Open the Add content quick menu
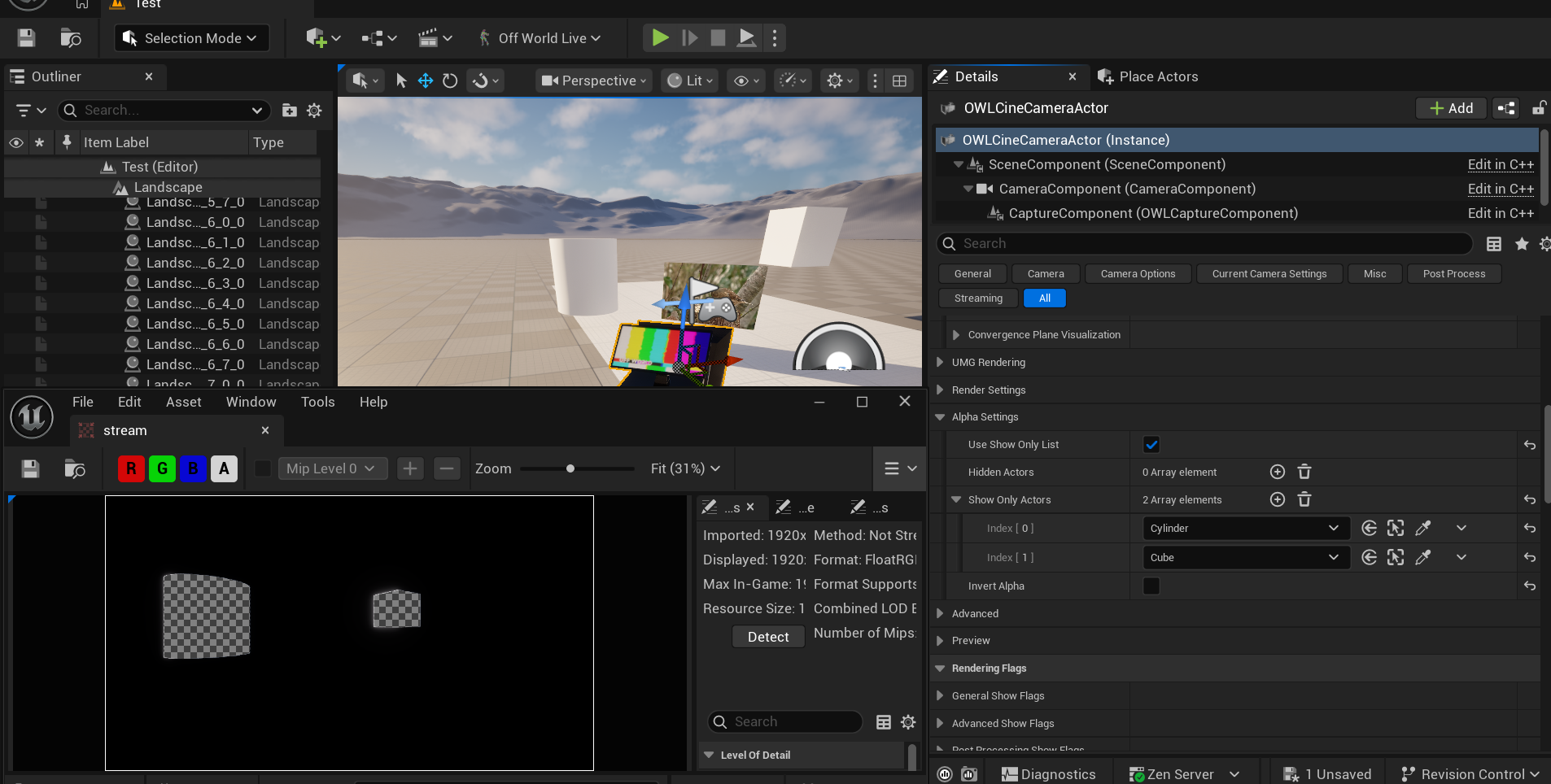The image size is (1551, 784). [323, 37]
